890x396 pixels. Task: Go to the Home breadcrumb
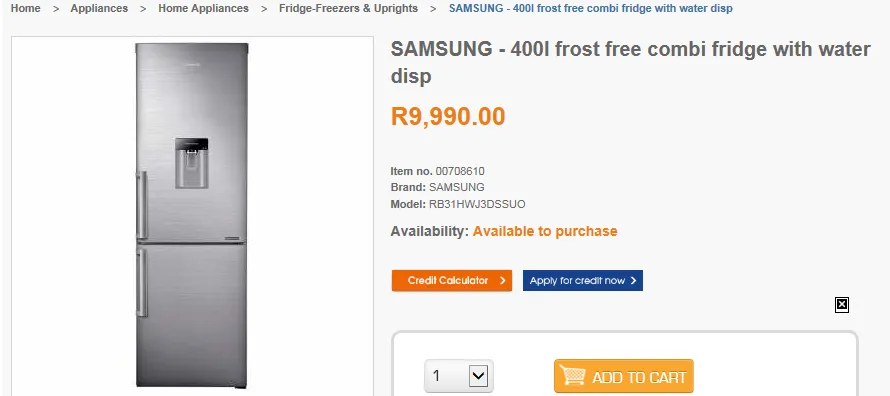26,9
